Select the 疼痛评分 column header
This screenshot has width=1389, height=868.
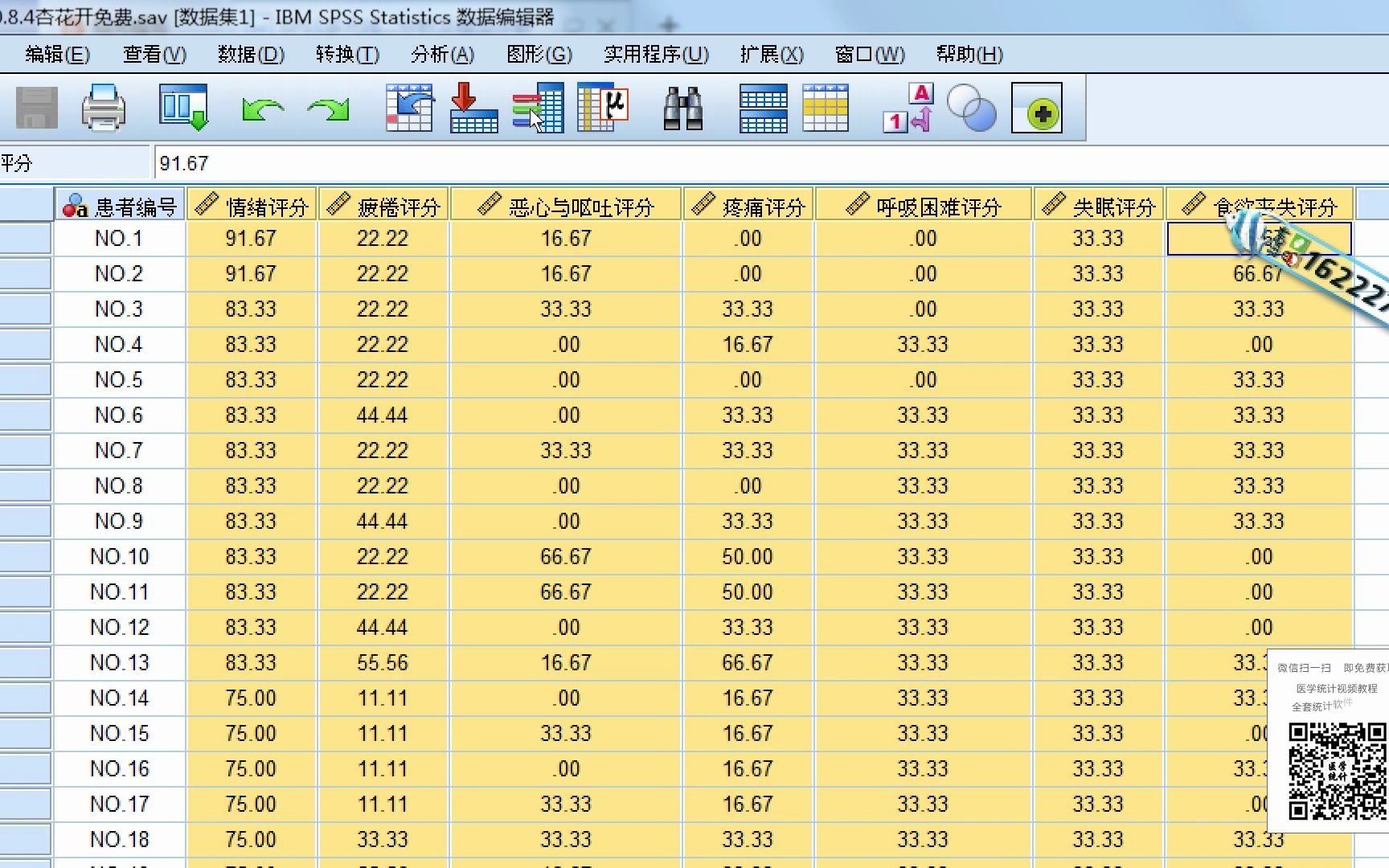[748, 205]
